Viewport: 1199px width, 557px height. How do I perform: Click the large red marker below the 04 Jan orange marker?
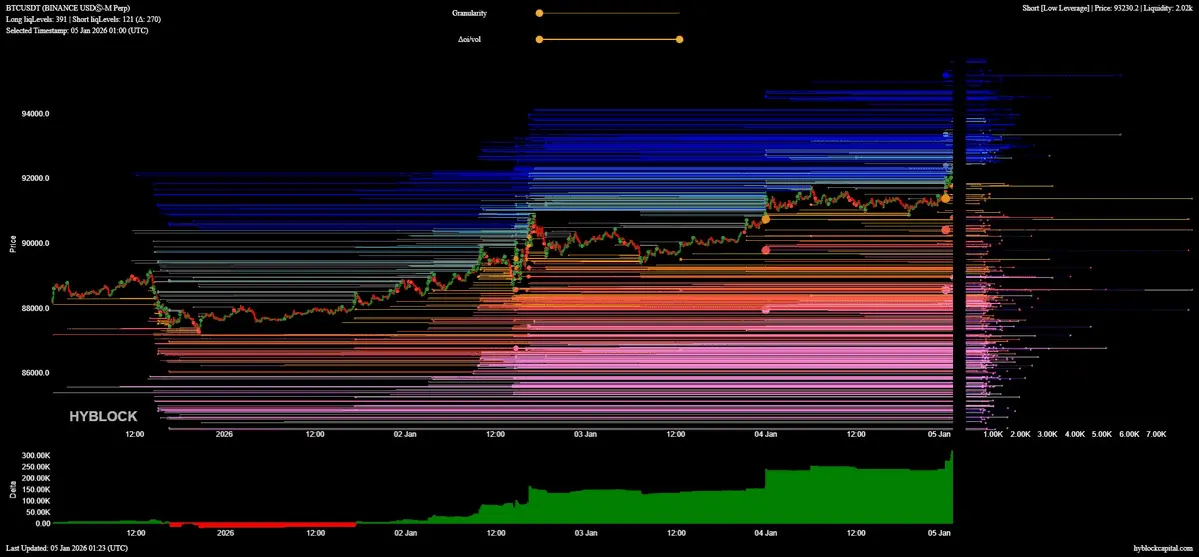tap(765, 249)
